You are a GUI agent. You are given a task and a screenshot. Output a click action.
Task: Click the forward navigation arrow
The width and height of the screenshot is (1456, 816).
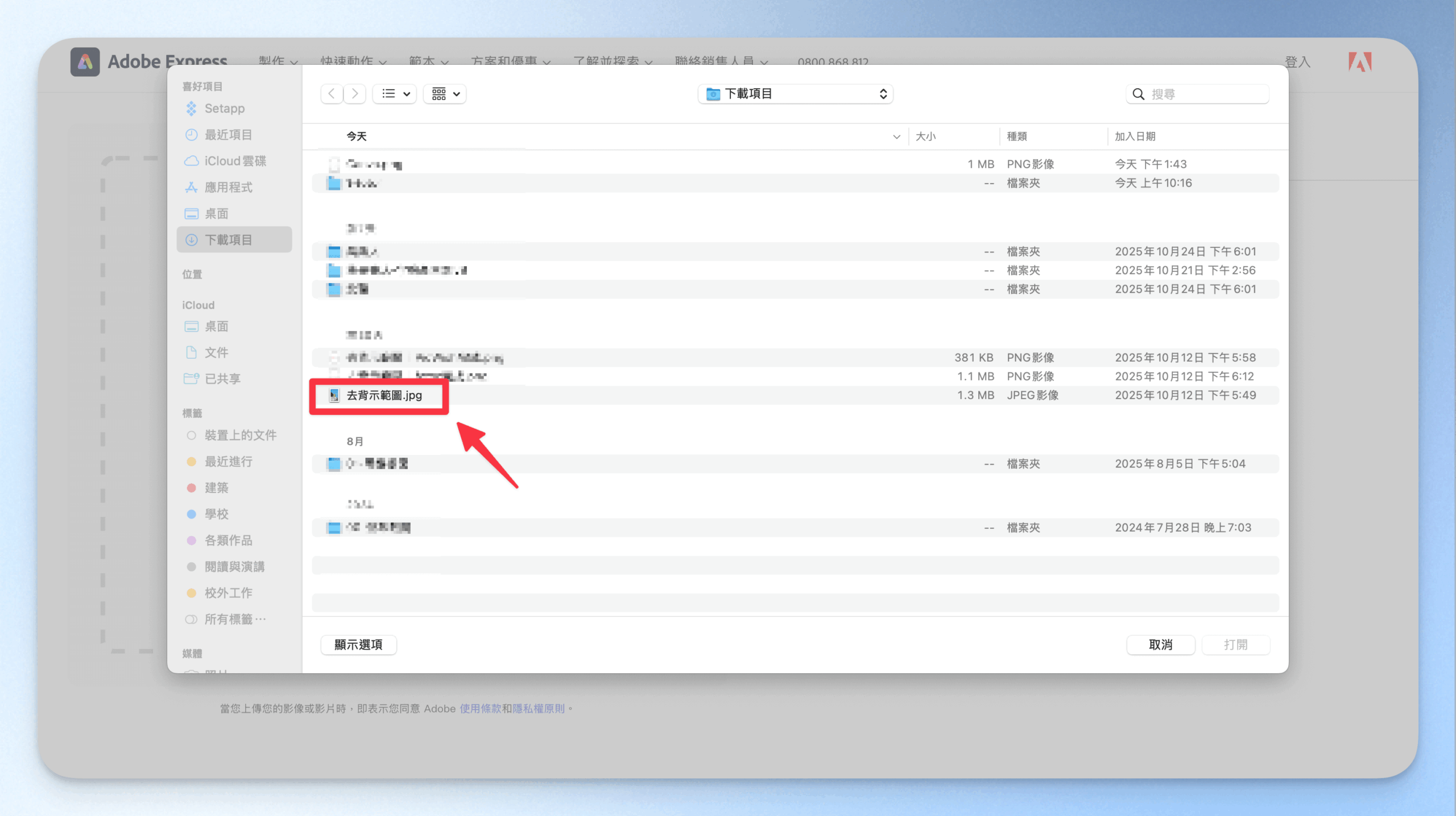tap(355, 94)
